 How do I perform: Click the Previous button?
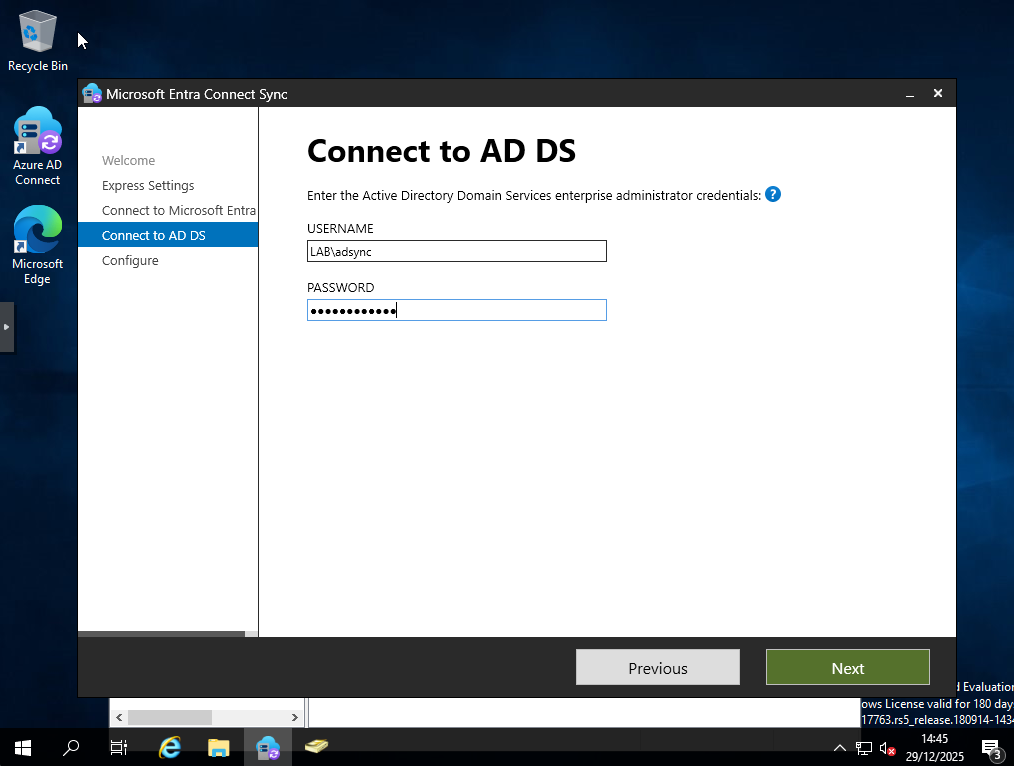point(657,667)
